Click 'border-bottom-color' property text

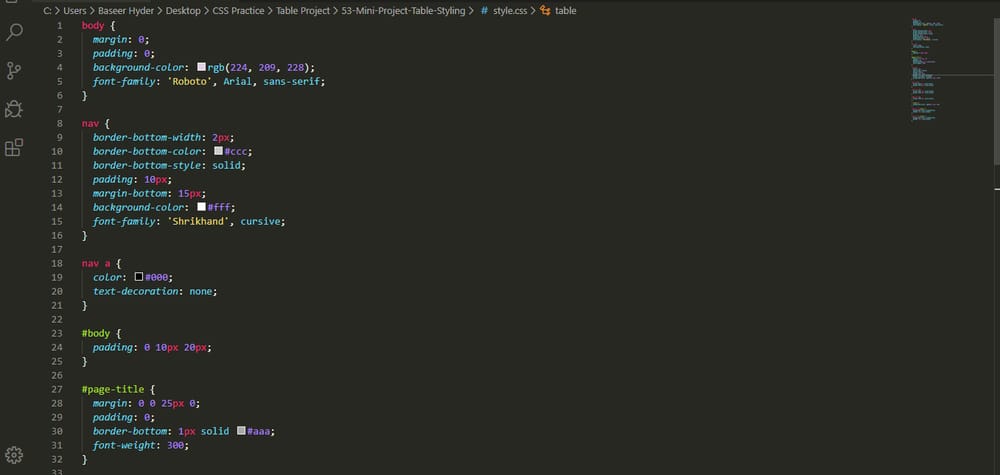point(147,151)
